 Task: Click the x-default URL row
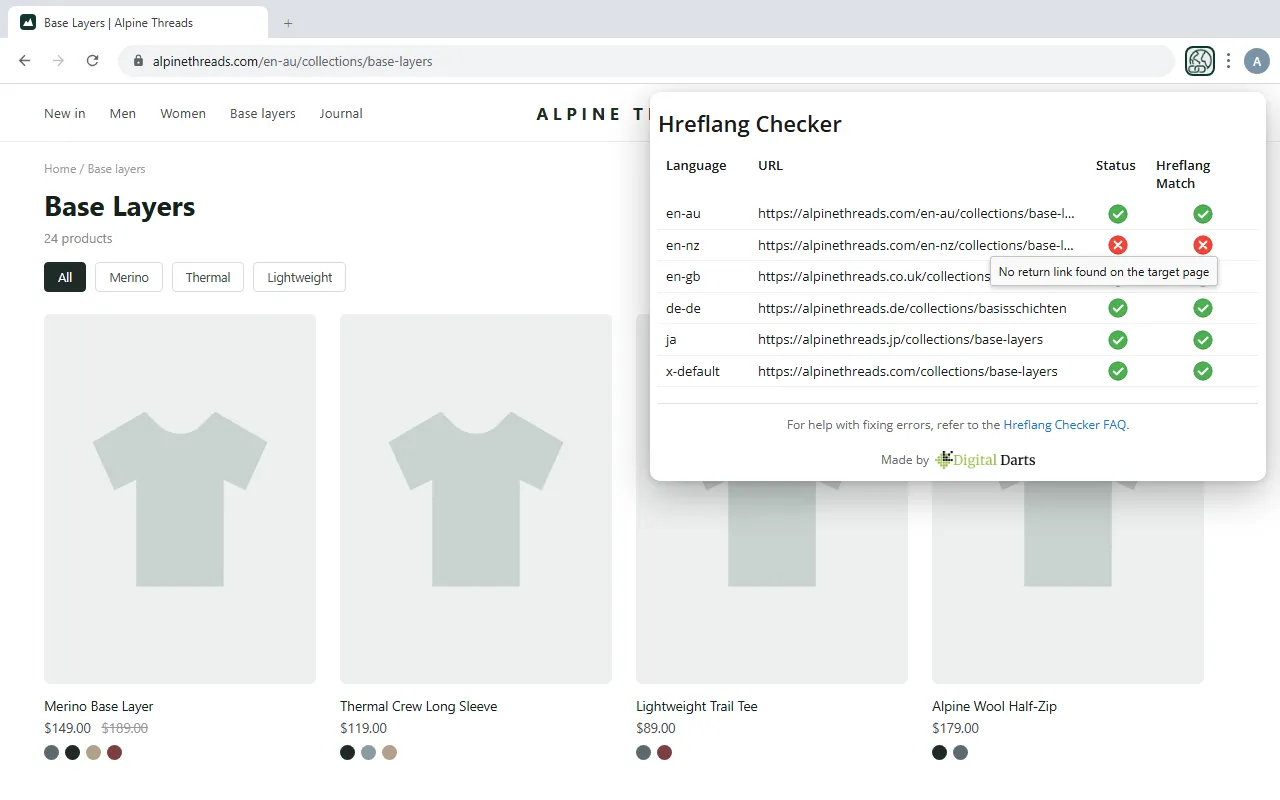click(x=958, y=371)
